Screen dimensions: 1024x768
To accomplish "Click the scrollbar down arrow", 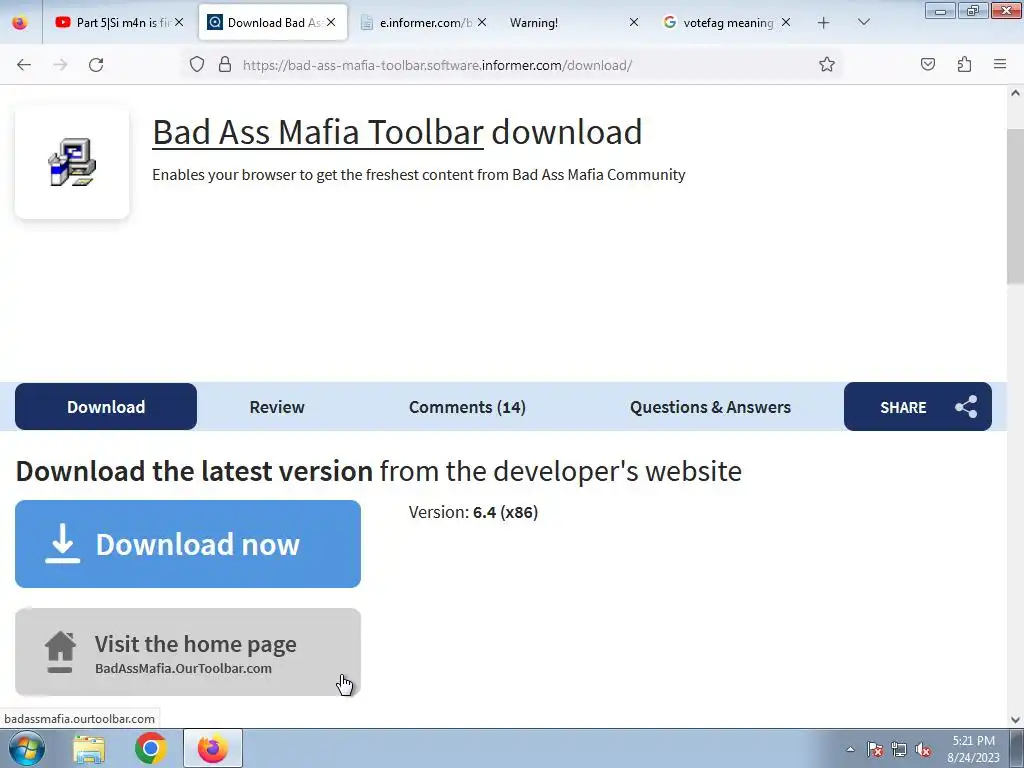I will point(1015,720).
